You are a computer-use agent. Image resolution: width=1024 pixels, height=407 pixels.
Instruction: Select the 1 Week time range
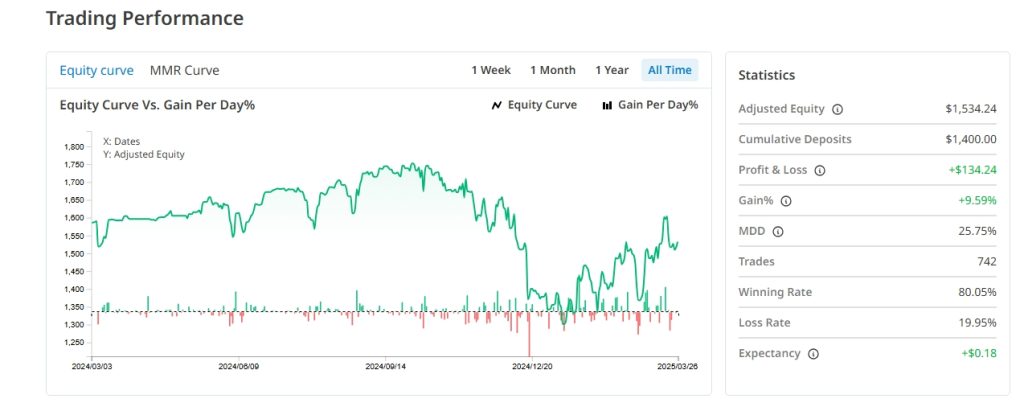pos(491,70)
